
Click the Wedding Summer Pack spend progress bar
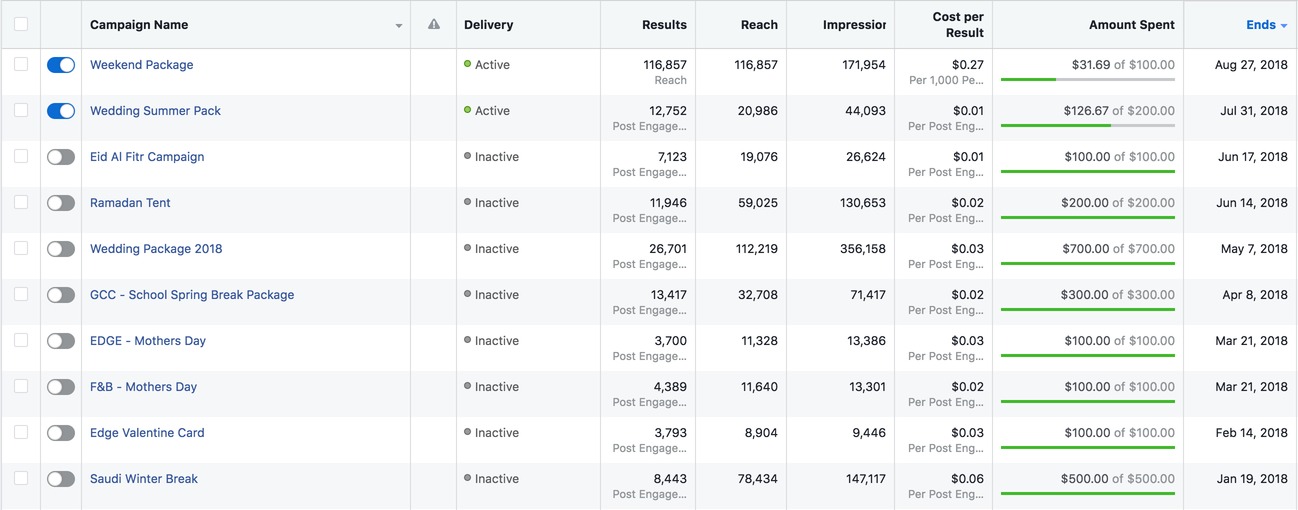(x=1088, y=125)
